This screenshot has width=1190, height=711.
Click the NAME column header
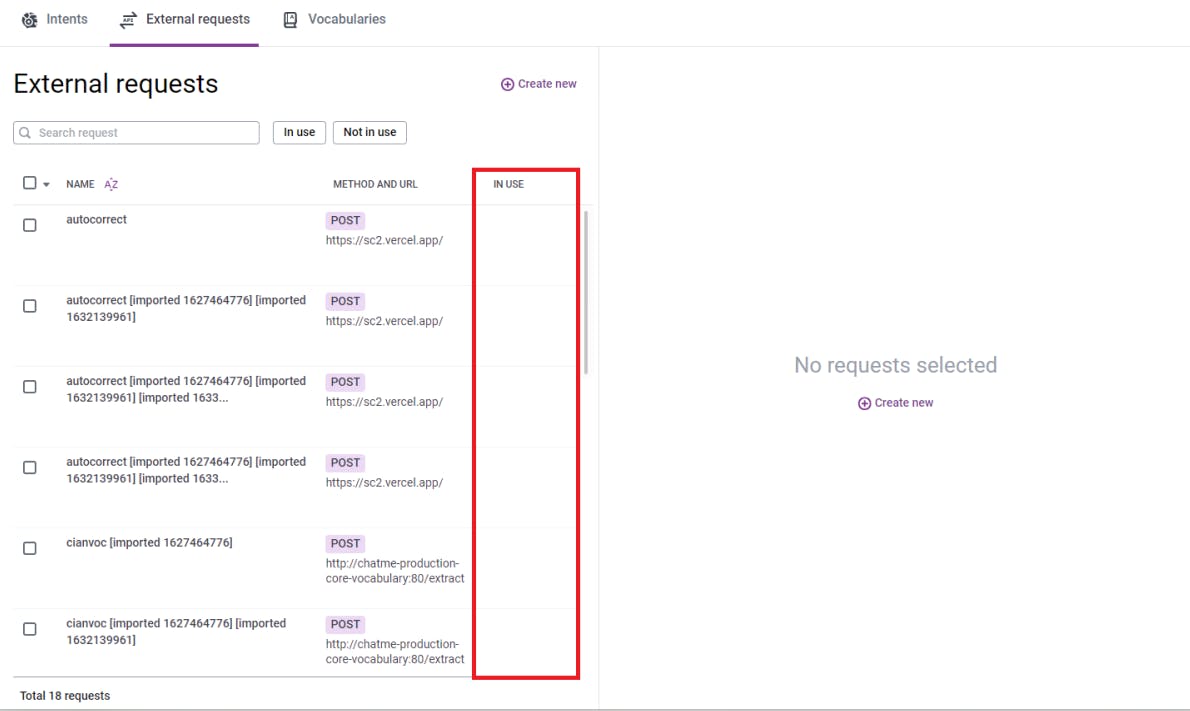click(80, 184)
